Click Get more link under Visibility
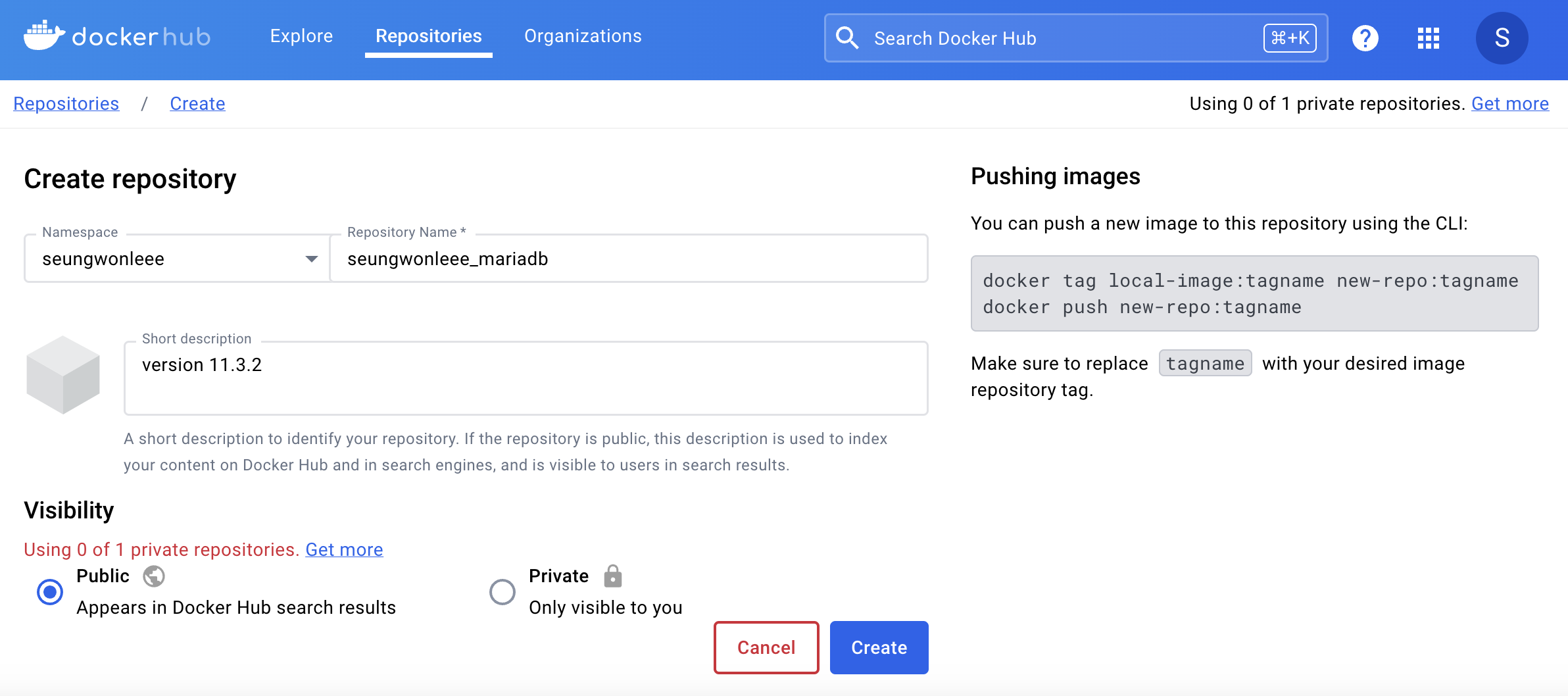The image size is (1568, 696). 344,550
